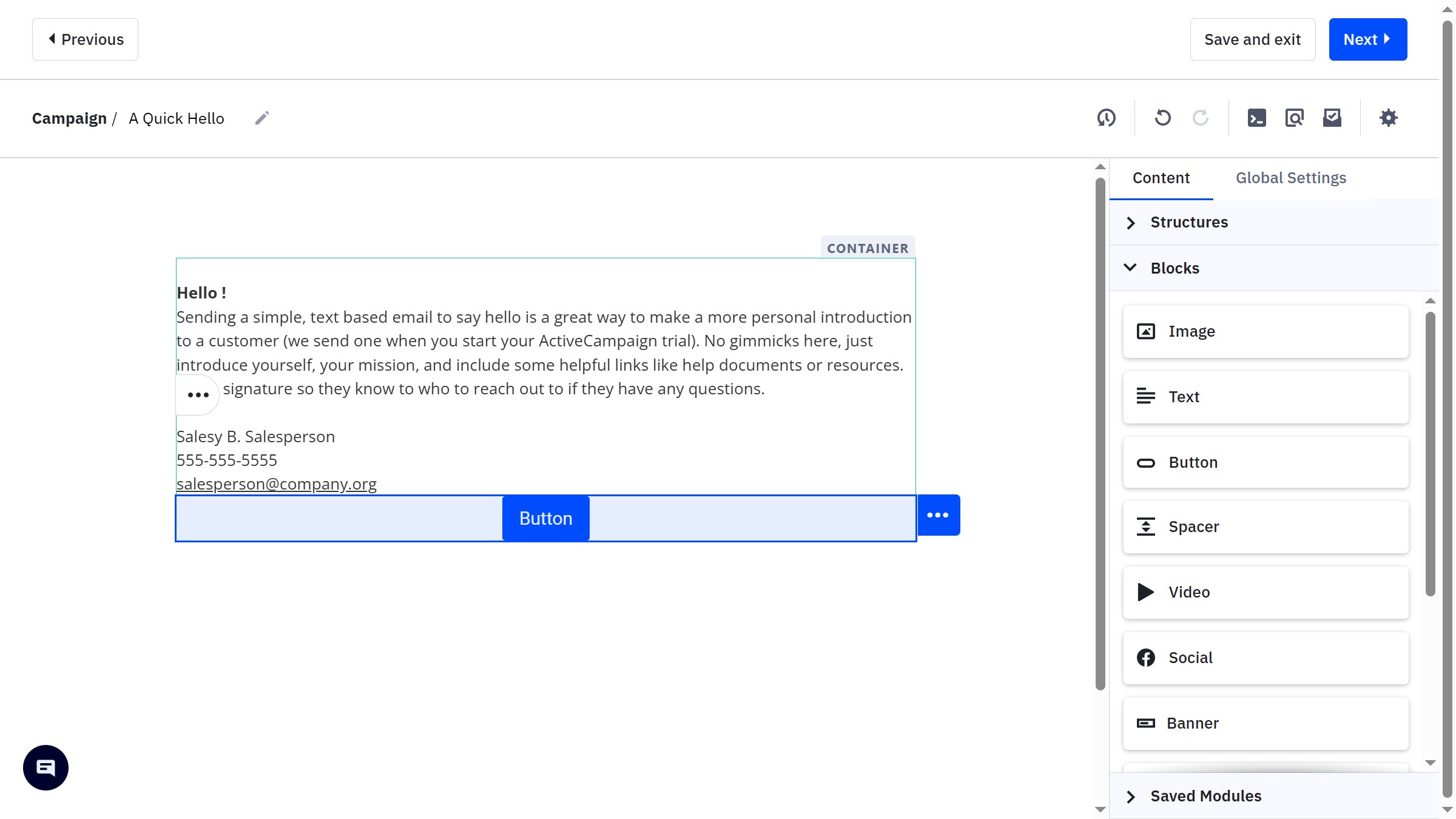This screenshot has width=1456, height=819.
Task: Click the Next button
Action: 1367,39
